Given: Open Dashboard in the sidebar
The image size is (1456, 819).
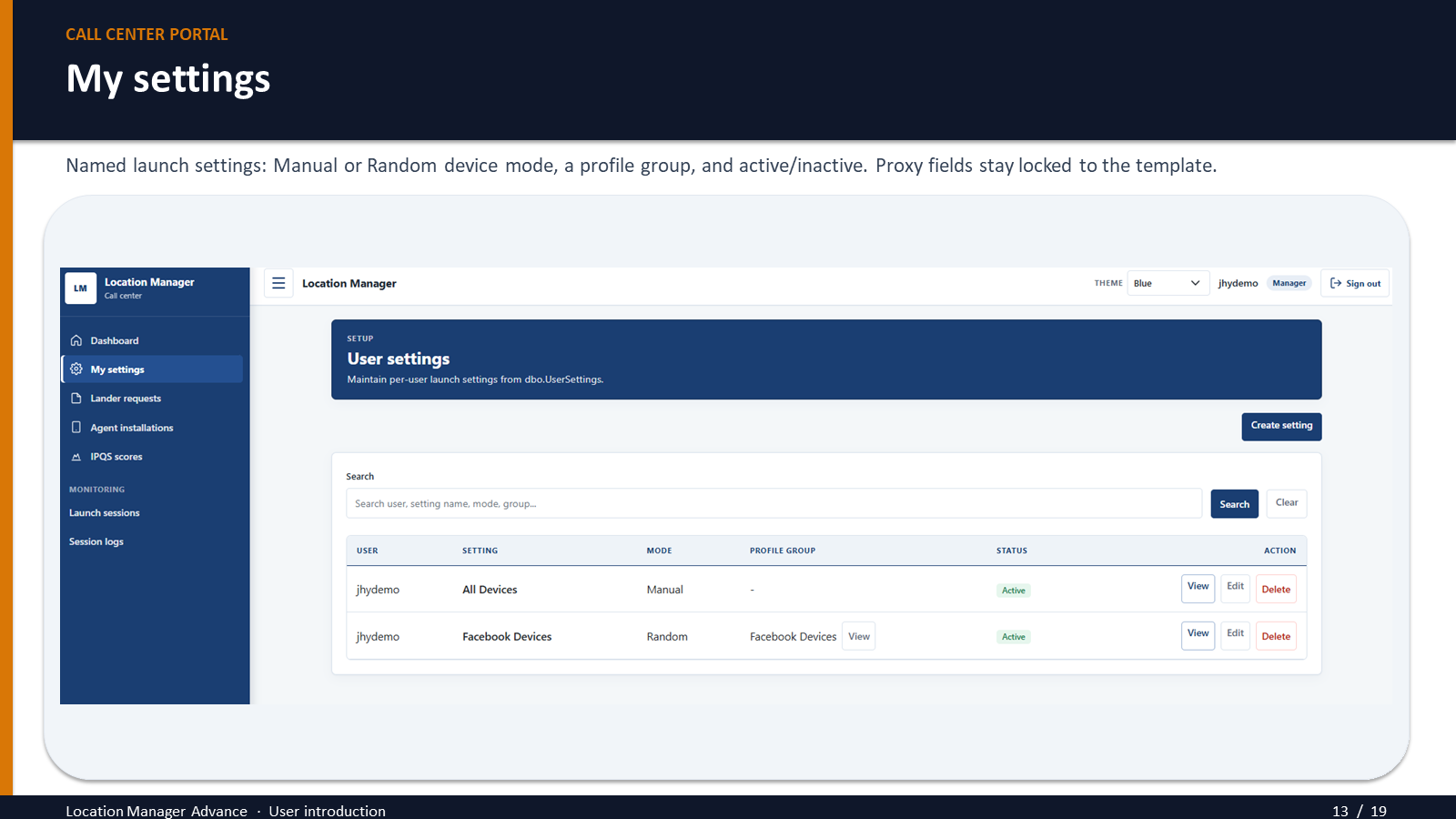Looking at the screenshot, I should pos(152,340).
